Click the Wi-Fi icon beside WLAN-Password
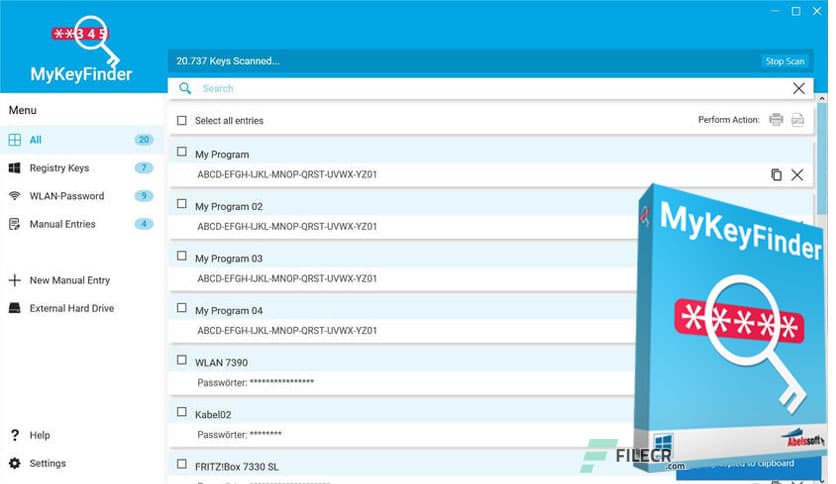The image size is (836, 484). tap(15, 196)
